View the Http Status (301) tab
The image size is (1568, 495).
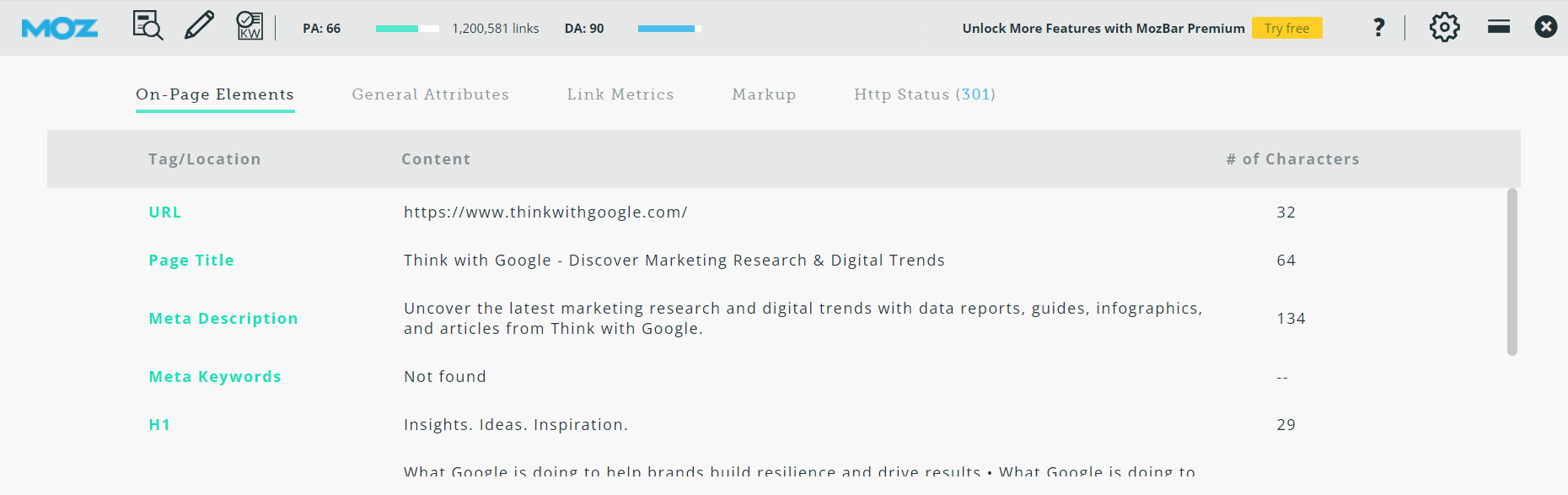(924, 94)
